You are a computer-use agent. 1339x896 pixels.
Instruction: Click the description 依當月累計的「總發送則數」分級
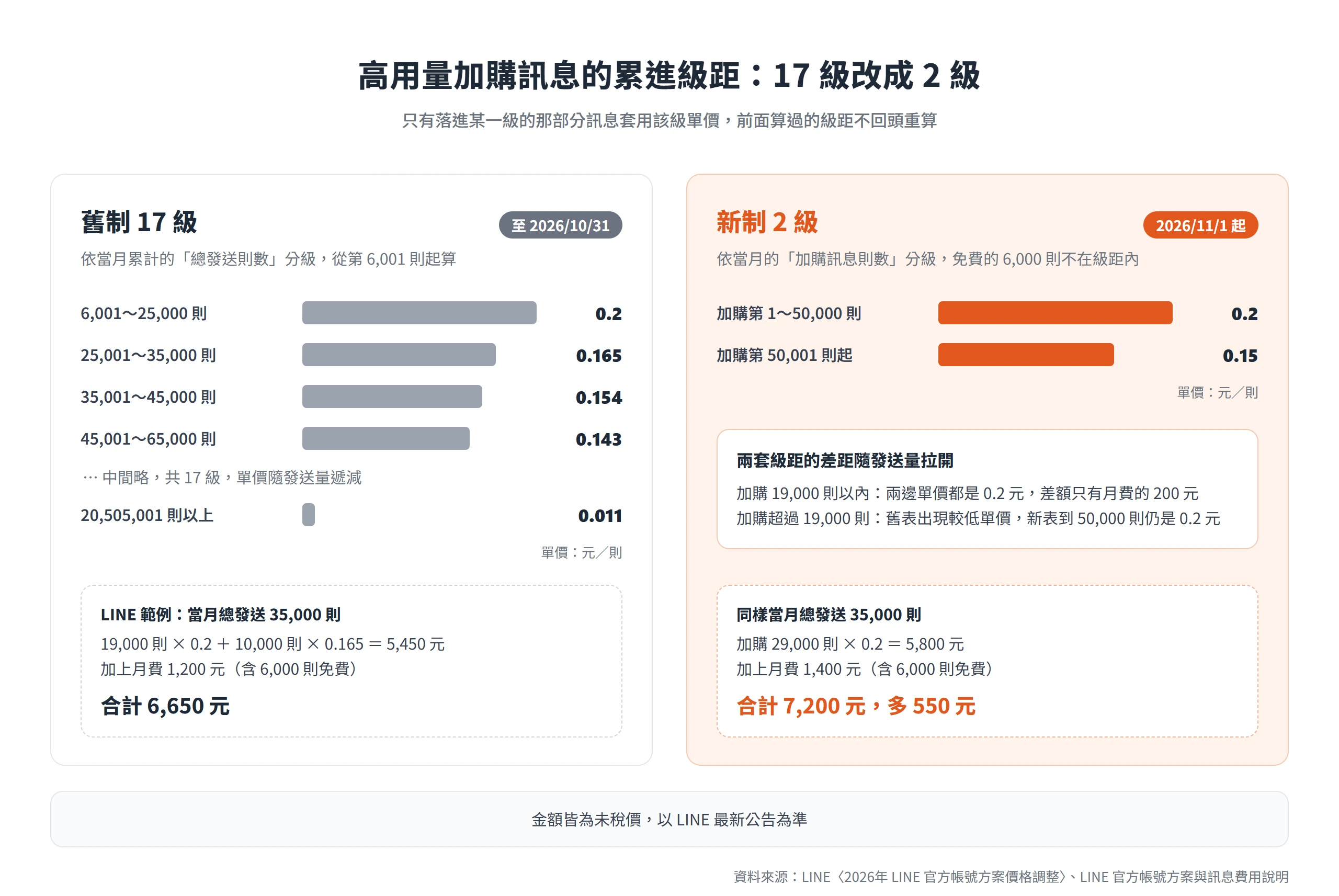pos(268,259)
